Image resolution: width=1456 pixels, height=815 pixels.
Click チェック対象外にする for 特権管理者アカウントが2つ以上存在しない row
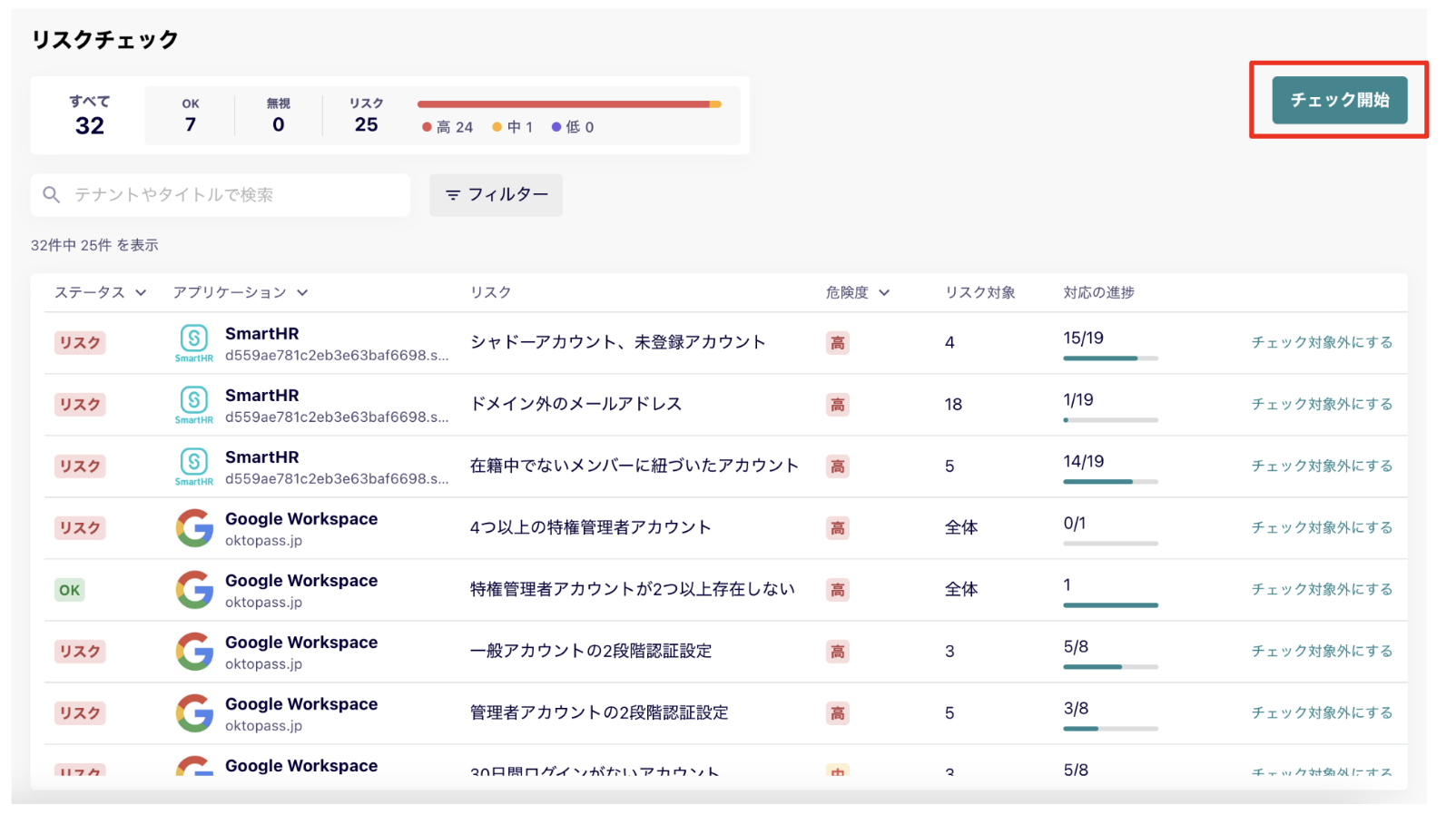coord(1322,589)
